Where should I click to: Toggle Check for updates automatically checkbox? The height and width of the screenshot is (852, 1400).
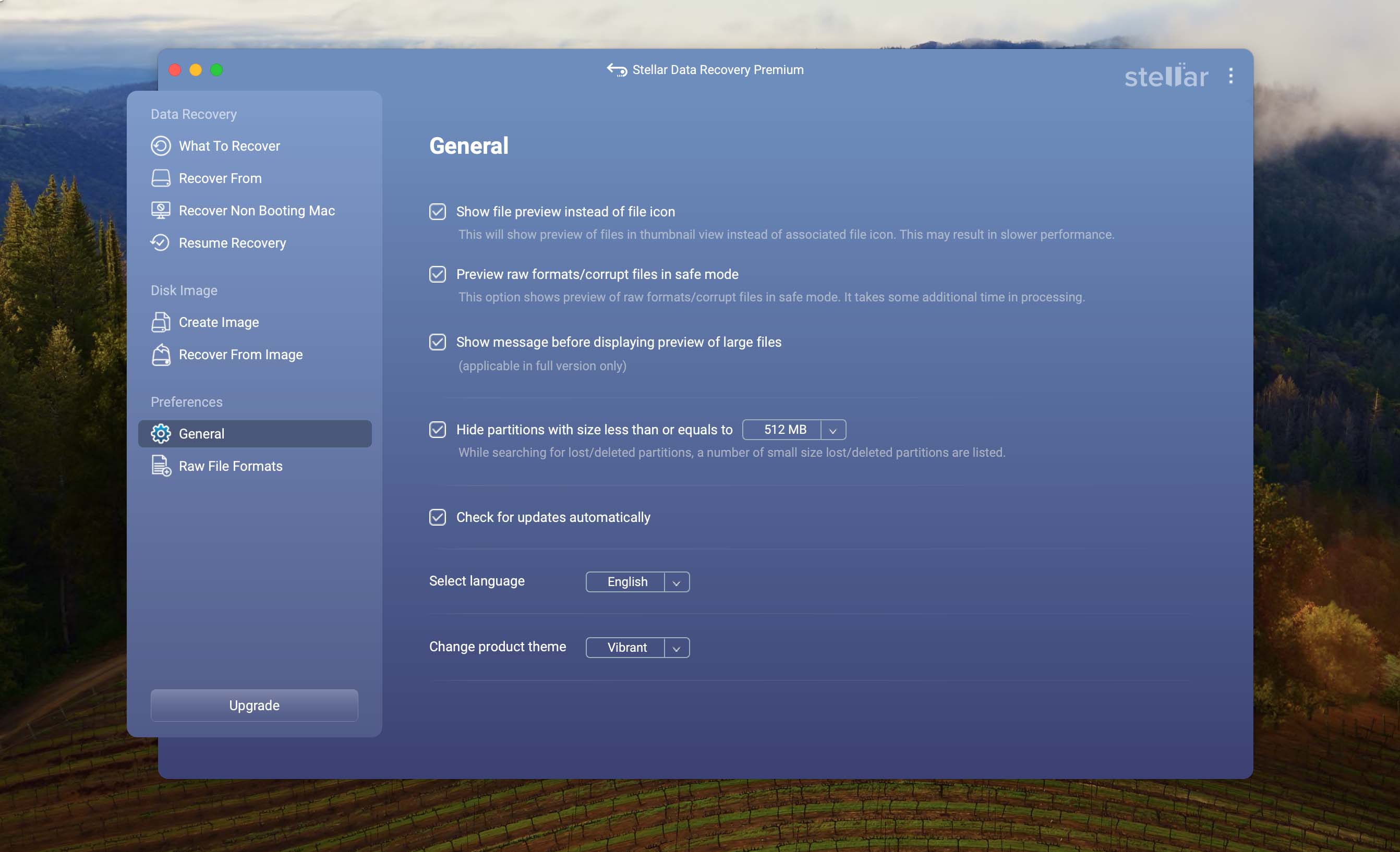point(438,517)
